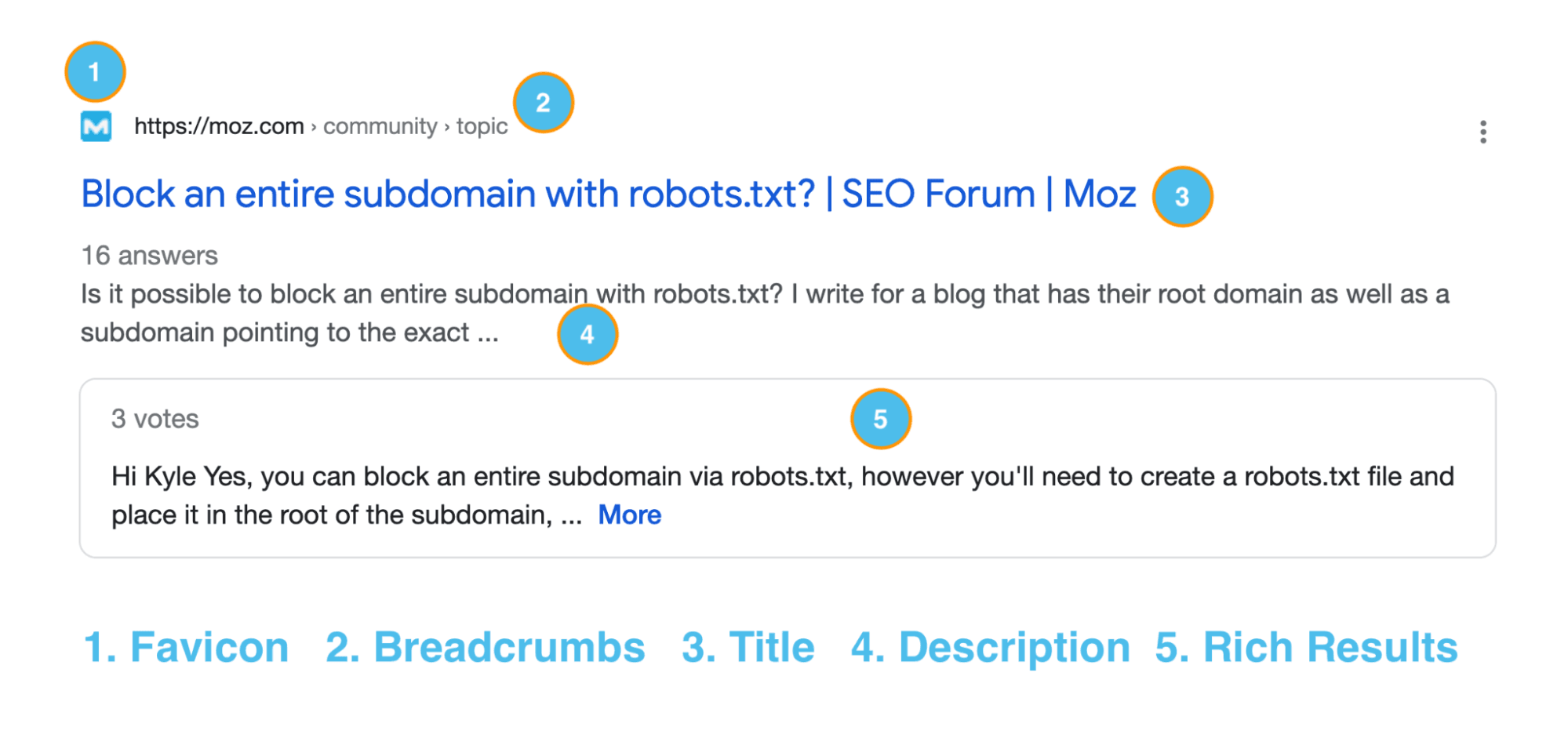Click the numbered callout labeled 1
The height and width of the screenshot is (738, 1568).
[x=94, y=71]
